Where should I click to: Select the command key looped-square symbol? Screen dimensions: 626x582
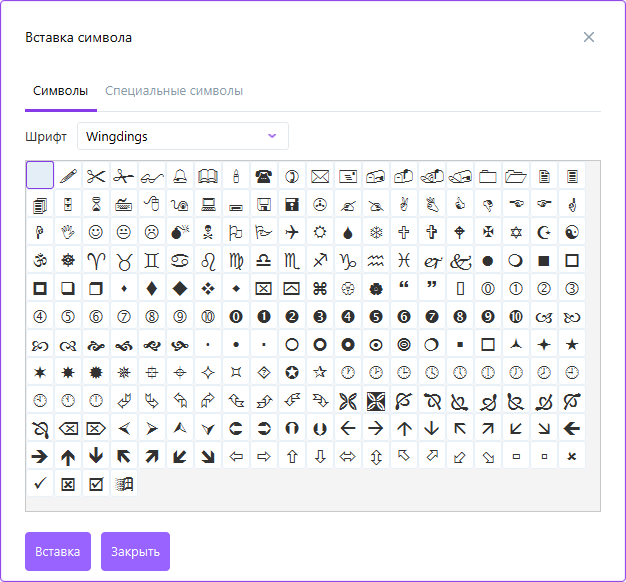click(x=319, y=288)
